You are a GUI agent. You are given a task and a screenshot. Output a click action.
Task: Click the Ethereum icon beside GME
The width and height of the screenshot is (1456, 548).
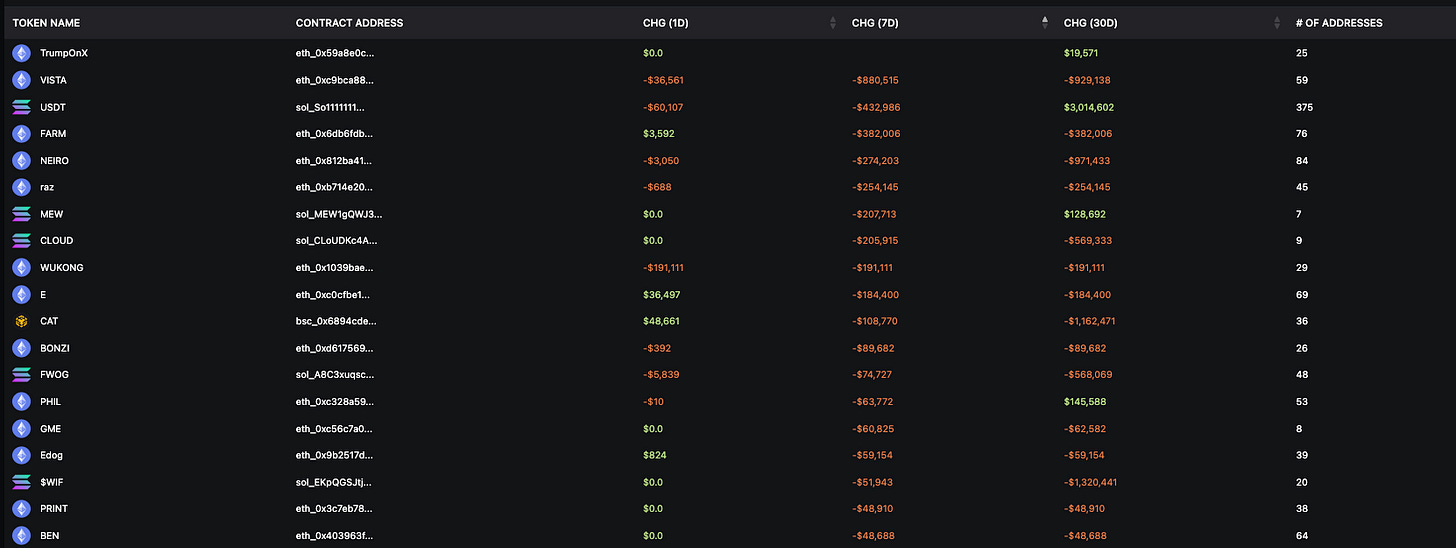tap(21, 429)
